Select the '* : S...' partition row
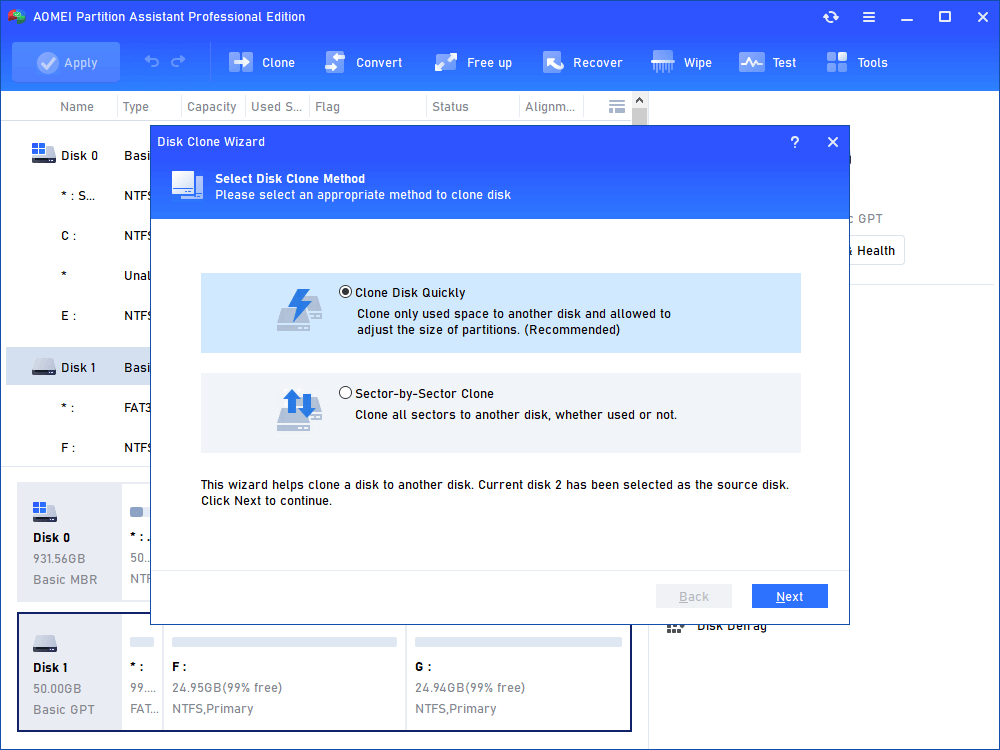The width and height of the screenshot is (1000, 750). click(78, 195)
